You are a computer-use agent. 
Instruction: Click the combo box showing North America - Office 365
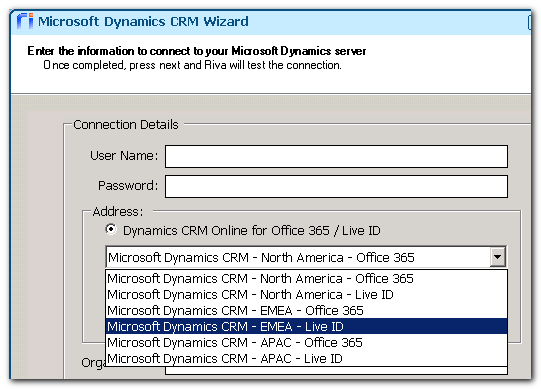[x=306, y=257]
